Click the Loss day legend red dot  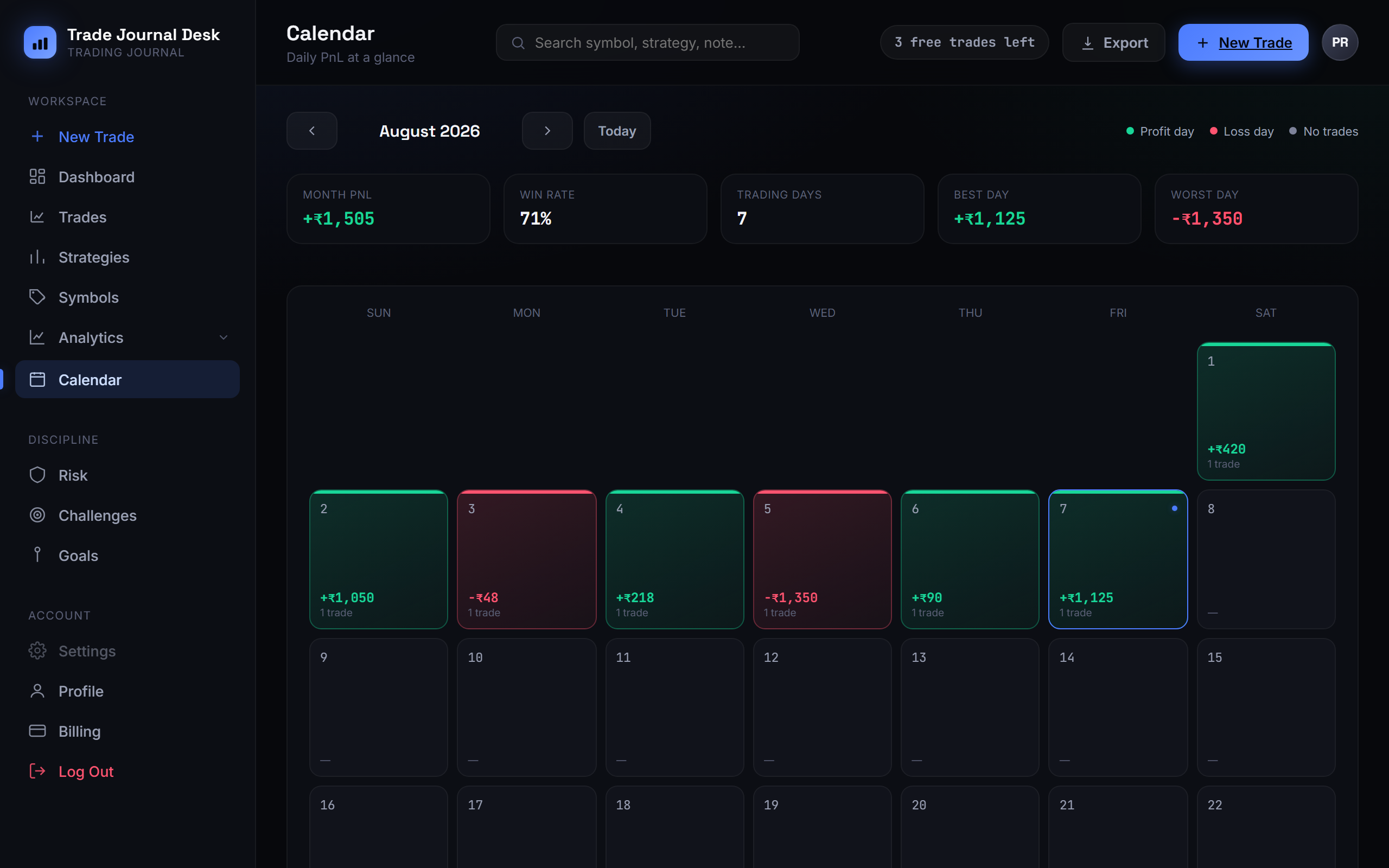[x=1213, y=131]
